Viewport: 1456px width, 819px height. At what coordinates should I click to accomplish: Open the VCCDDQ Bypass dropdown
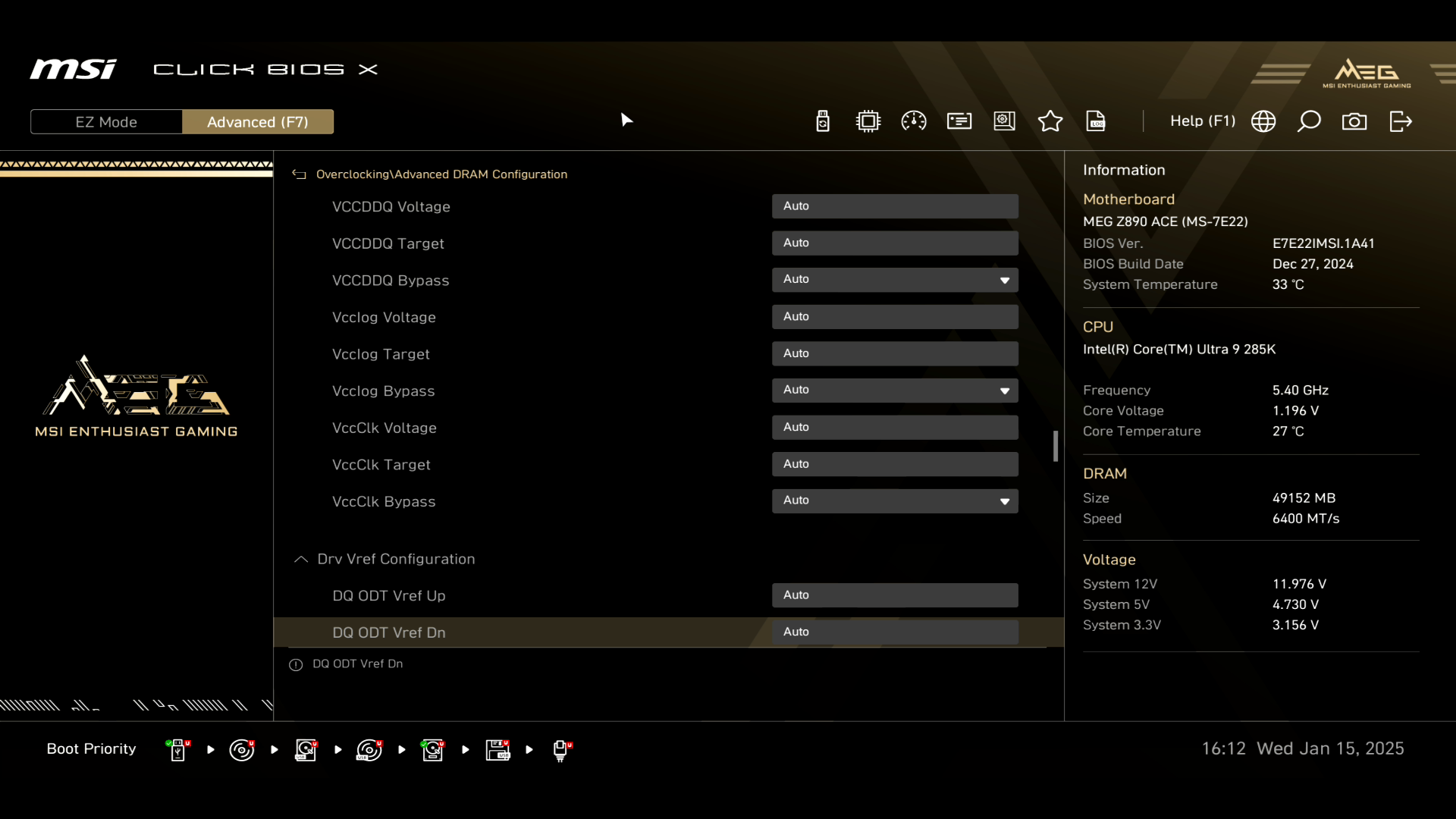(895, 280)
